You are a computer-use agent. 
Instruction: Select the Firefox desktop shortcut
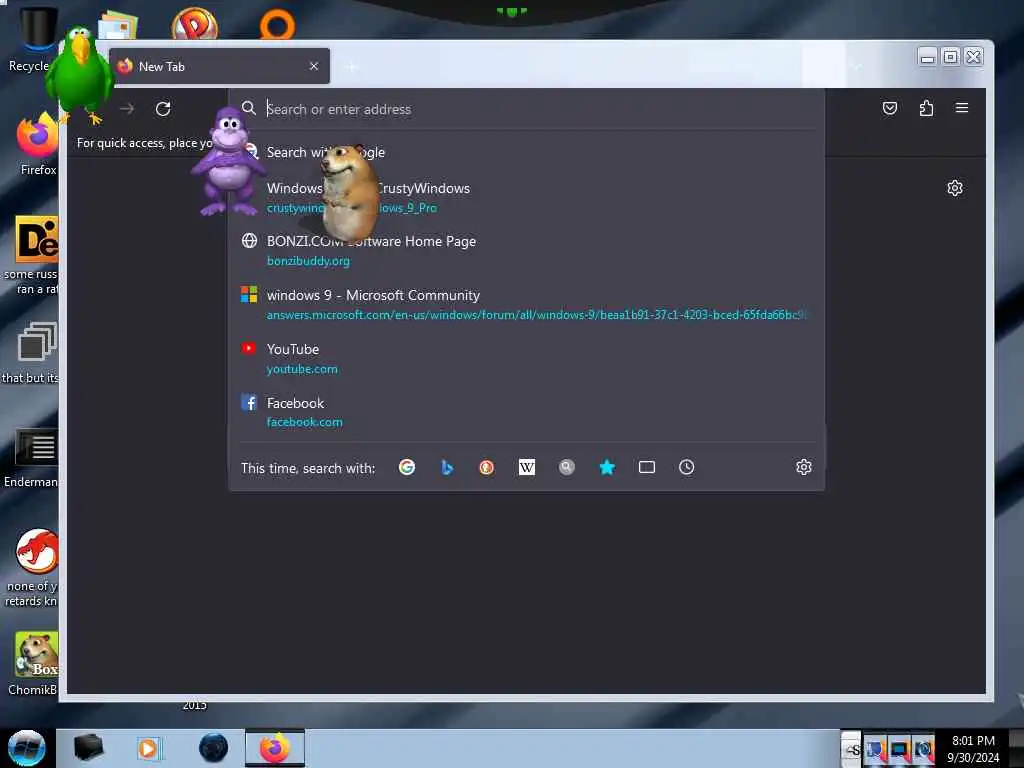pos(36,145)
